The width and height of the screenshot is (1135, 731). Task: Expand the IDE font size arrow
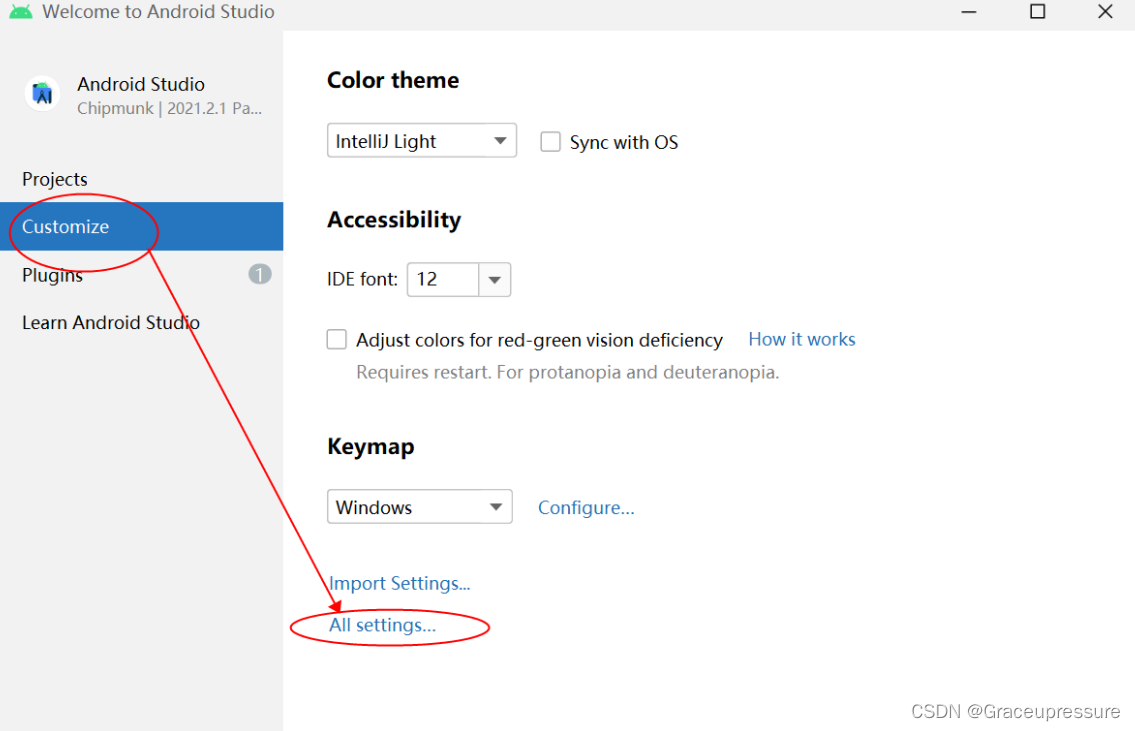tap(494, 279)
